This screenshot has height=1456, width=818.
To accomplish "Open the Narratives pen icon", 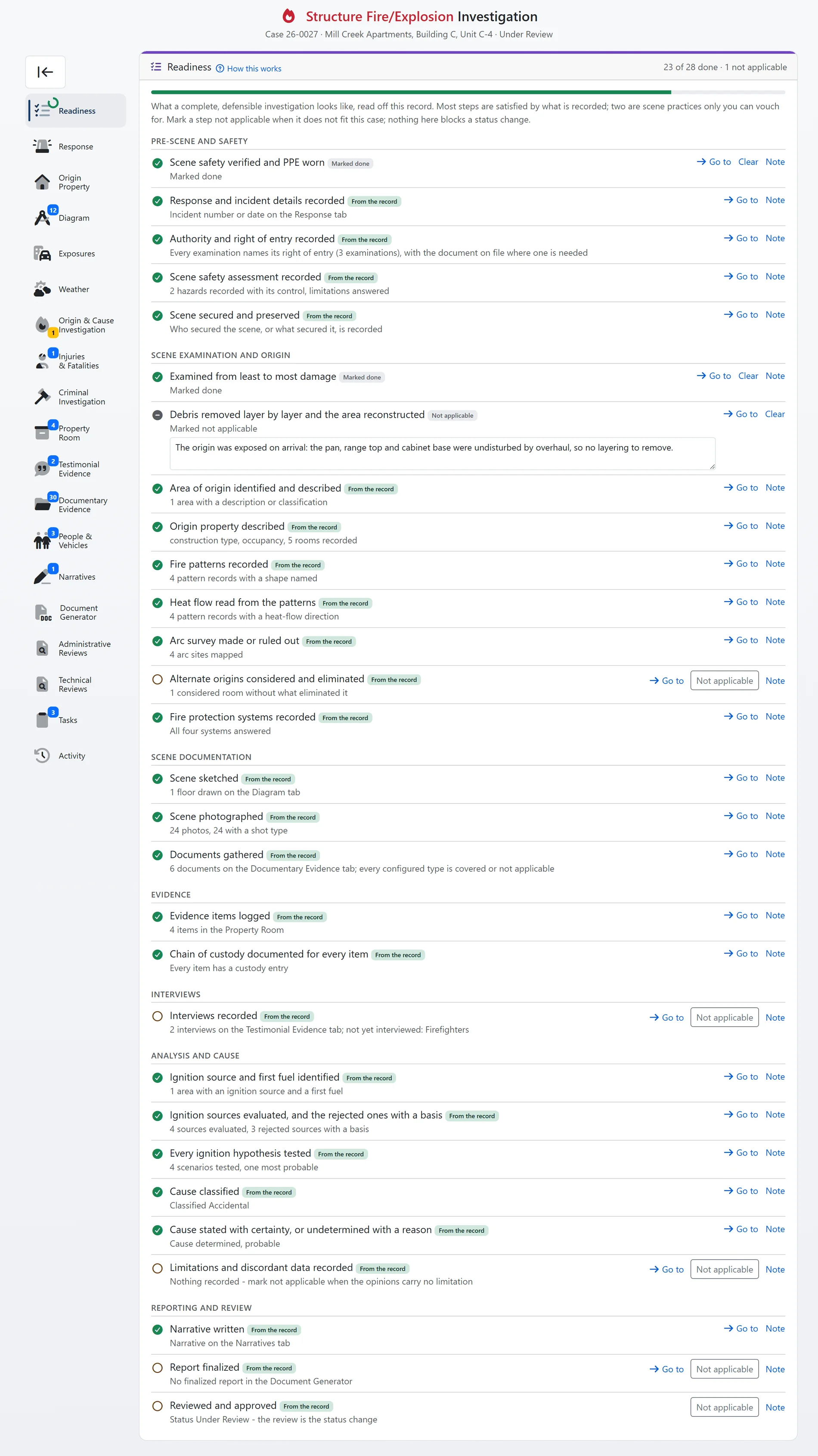I will click(42, 577).
